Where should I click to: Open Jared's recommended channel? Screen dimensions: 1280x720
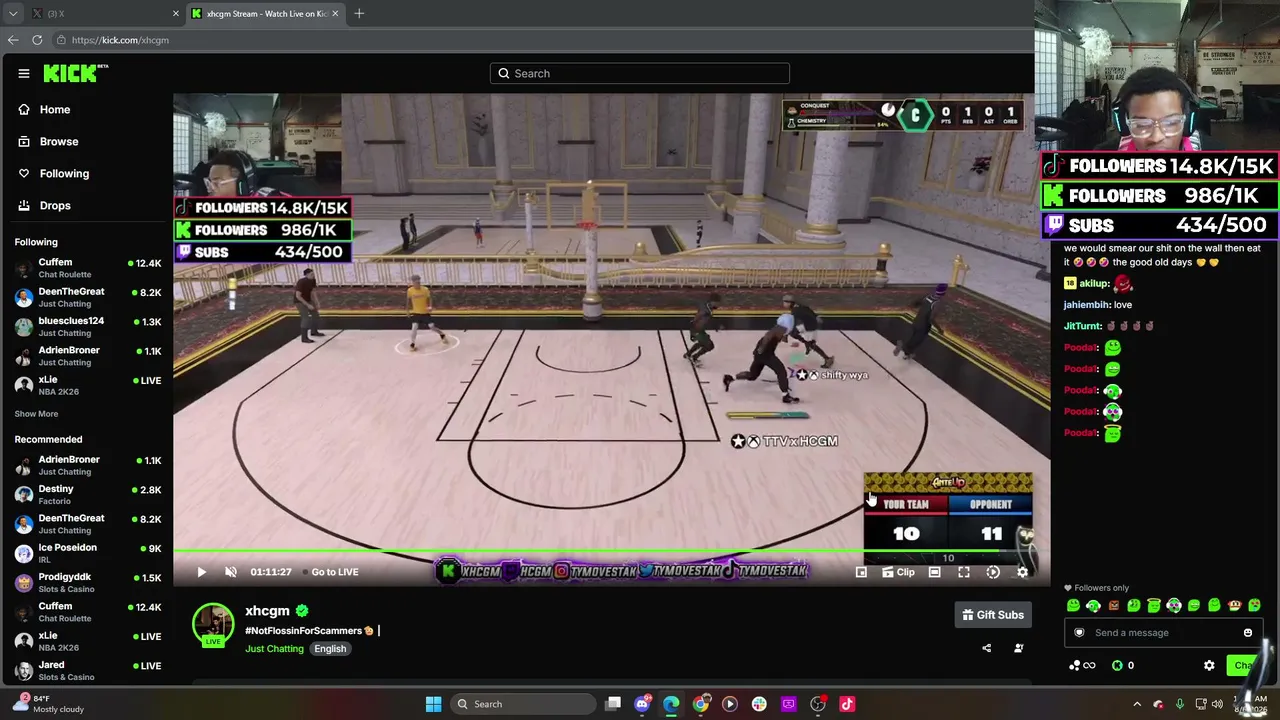pyautogui.click(x=87, y=670)
